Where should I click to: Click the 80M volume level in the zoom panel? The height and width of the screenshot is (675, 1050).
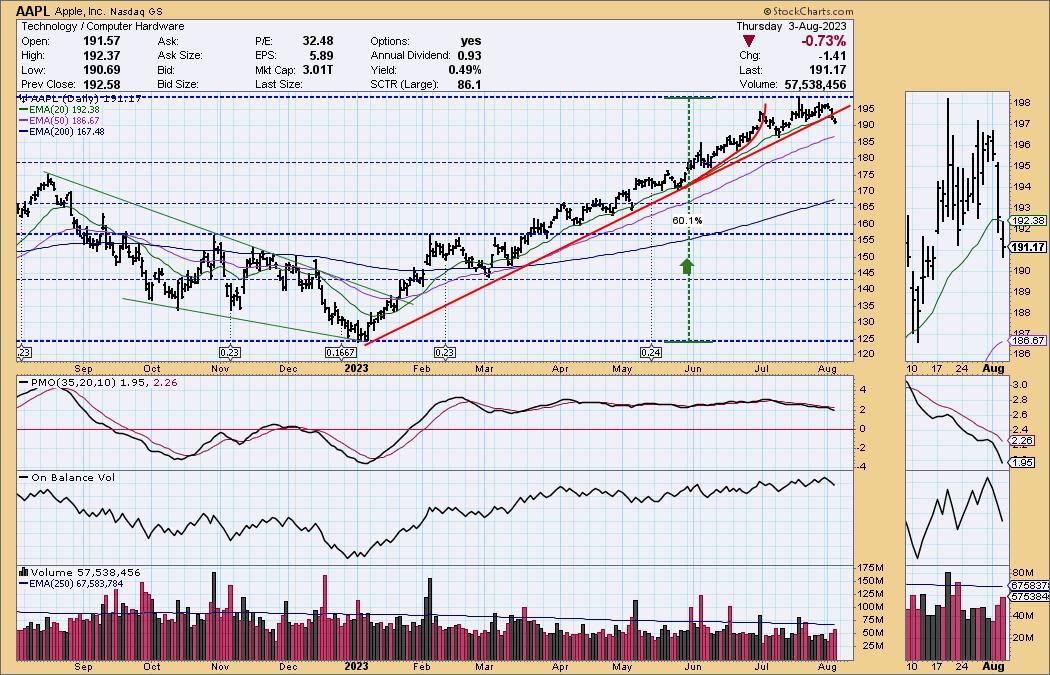(x=1021, y=573)
